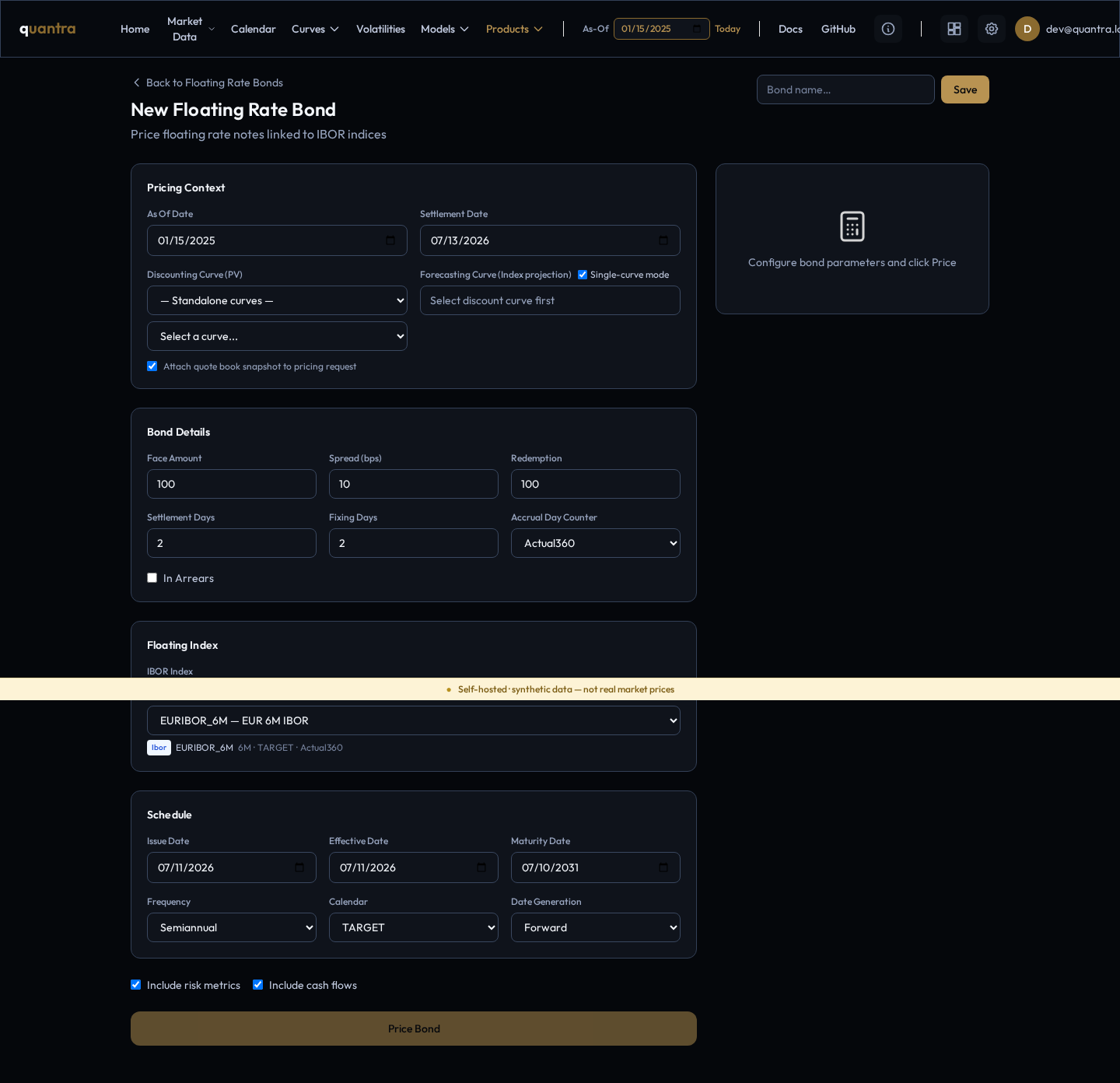Image resolution: width=1120 pixels, height=1083 pixels.
Task: Open the settings gear icon
Action: [992, 29]
